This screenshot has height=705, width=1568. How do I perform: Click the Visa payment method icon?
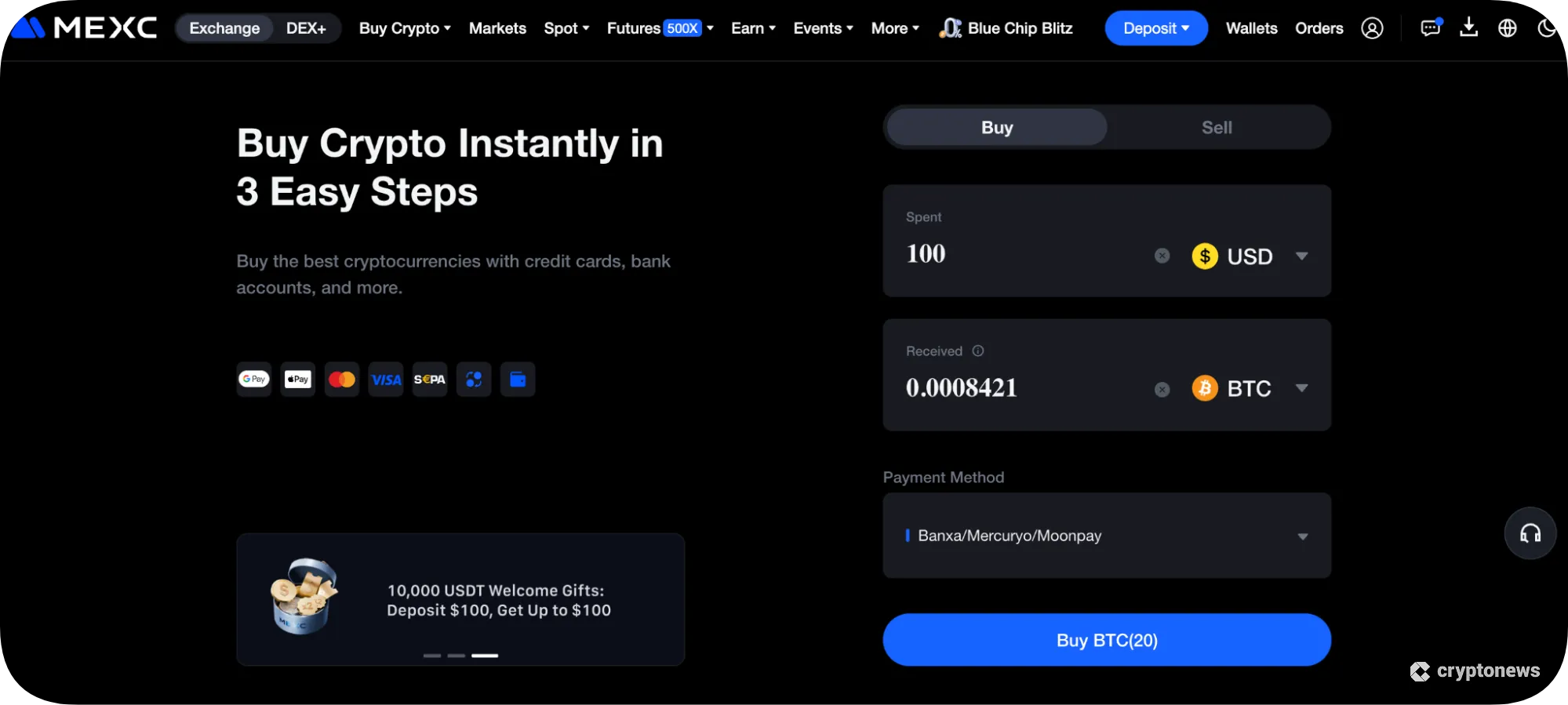click(x=385, y=379)
